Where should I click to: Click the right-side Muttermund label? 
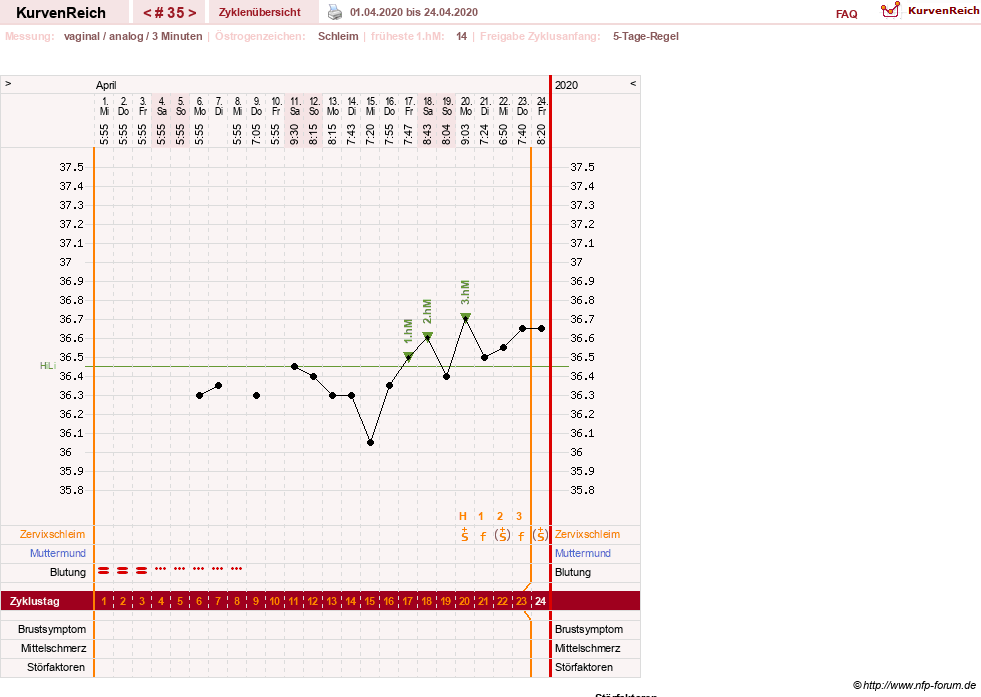[x=582, y=553]
